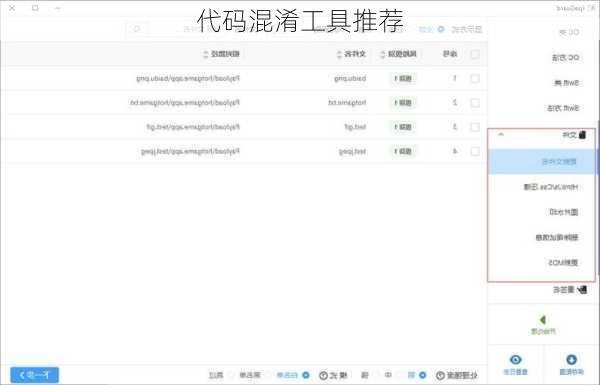
Task: Click the blue 下一步 button
Action: pyautogui.click(x=34, y=375)
